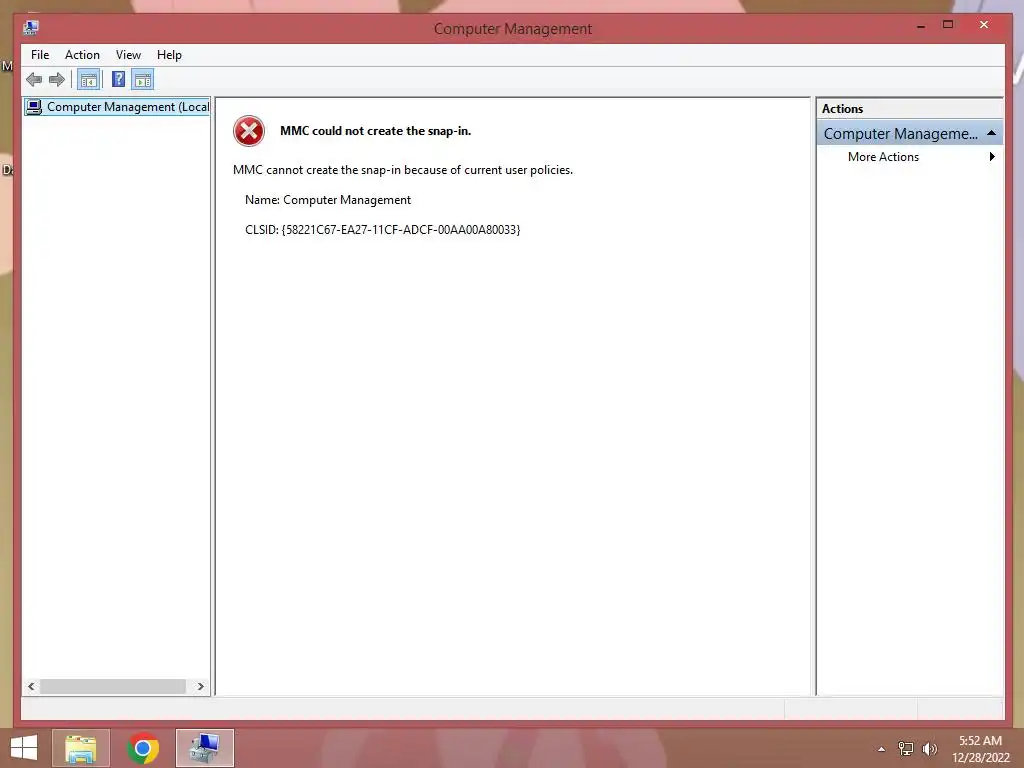Click the 'MMC could not create the snap-in.' heading
1024x768 pixels.
tap(376, 131)
